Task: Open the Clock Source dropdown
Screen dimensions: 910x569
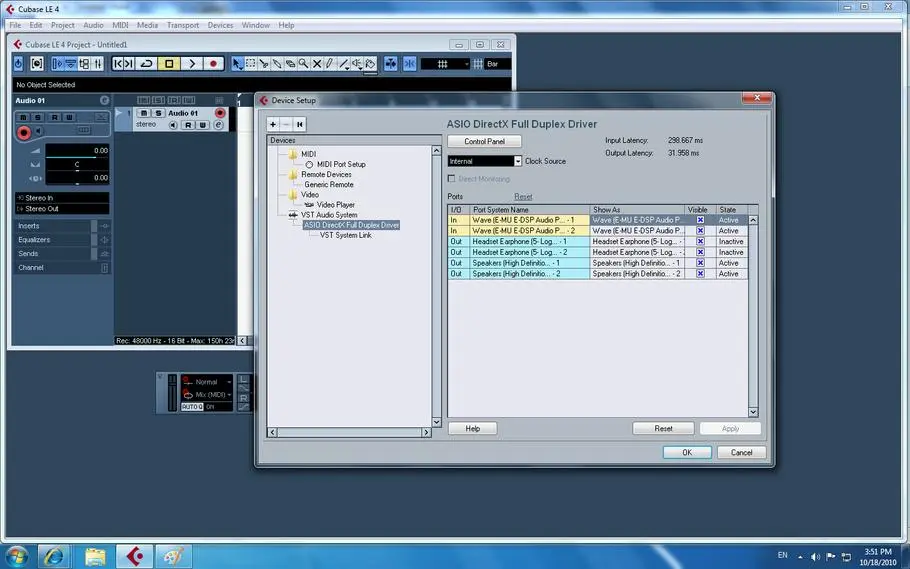Action: click(517, 161)
